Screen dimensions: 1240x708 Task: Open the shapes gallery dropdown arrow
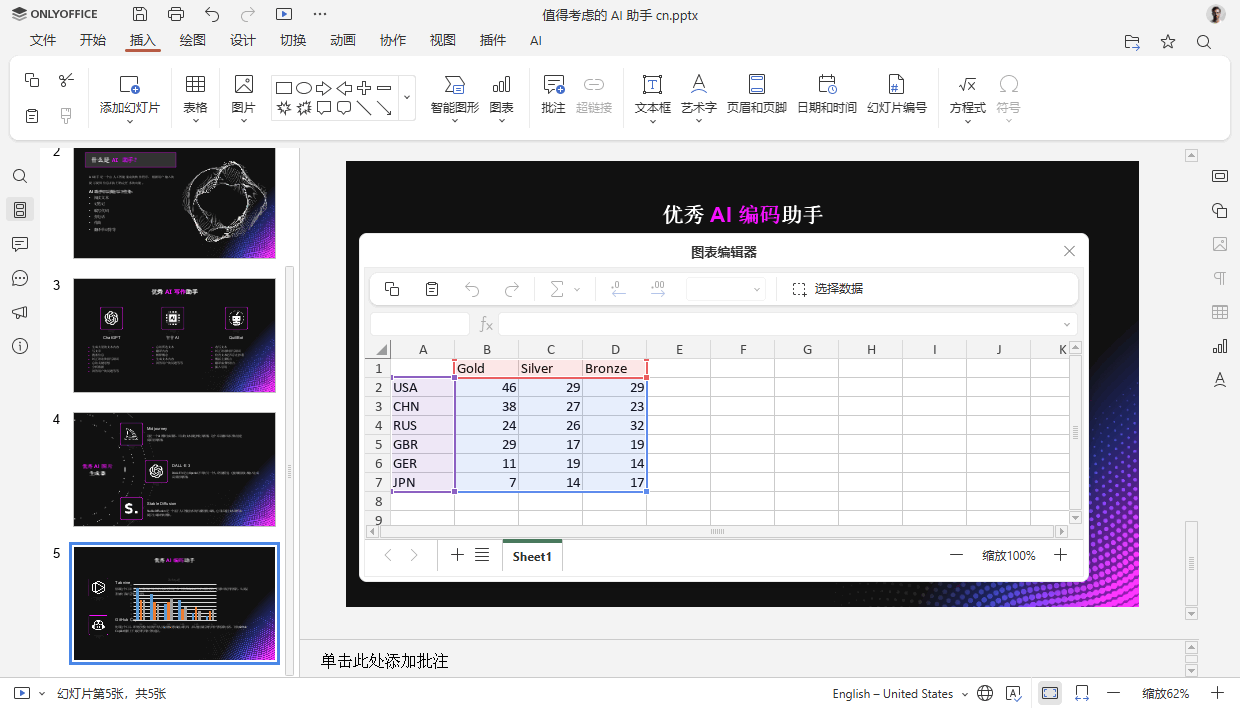tap(407, 97)
